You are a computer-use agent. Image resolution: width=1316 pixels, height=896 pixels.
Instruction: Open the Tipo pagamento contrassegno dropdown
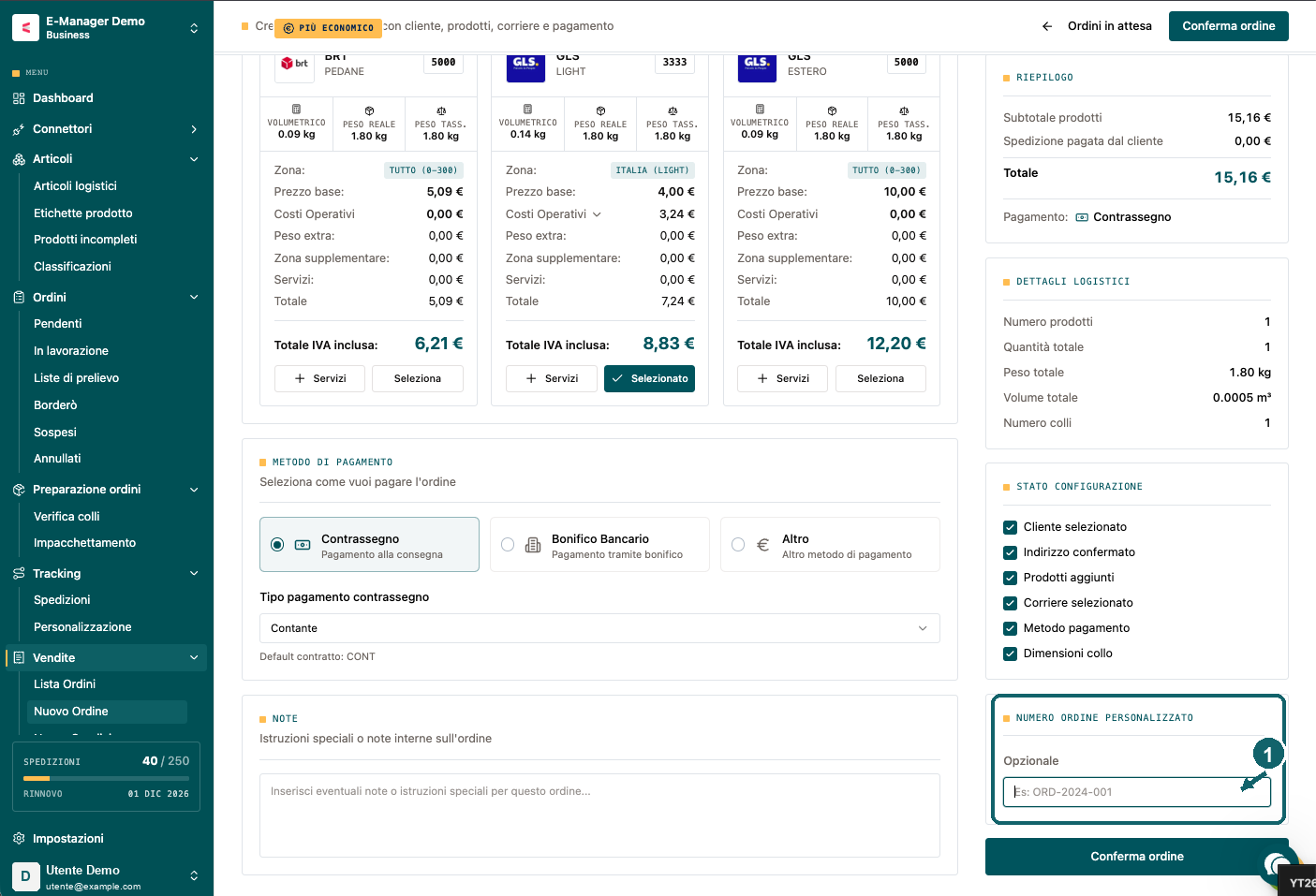pos(599,628)
